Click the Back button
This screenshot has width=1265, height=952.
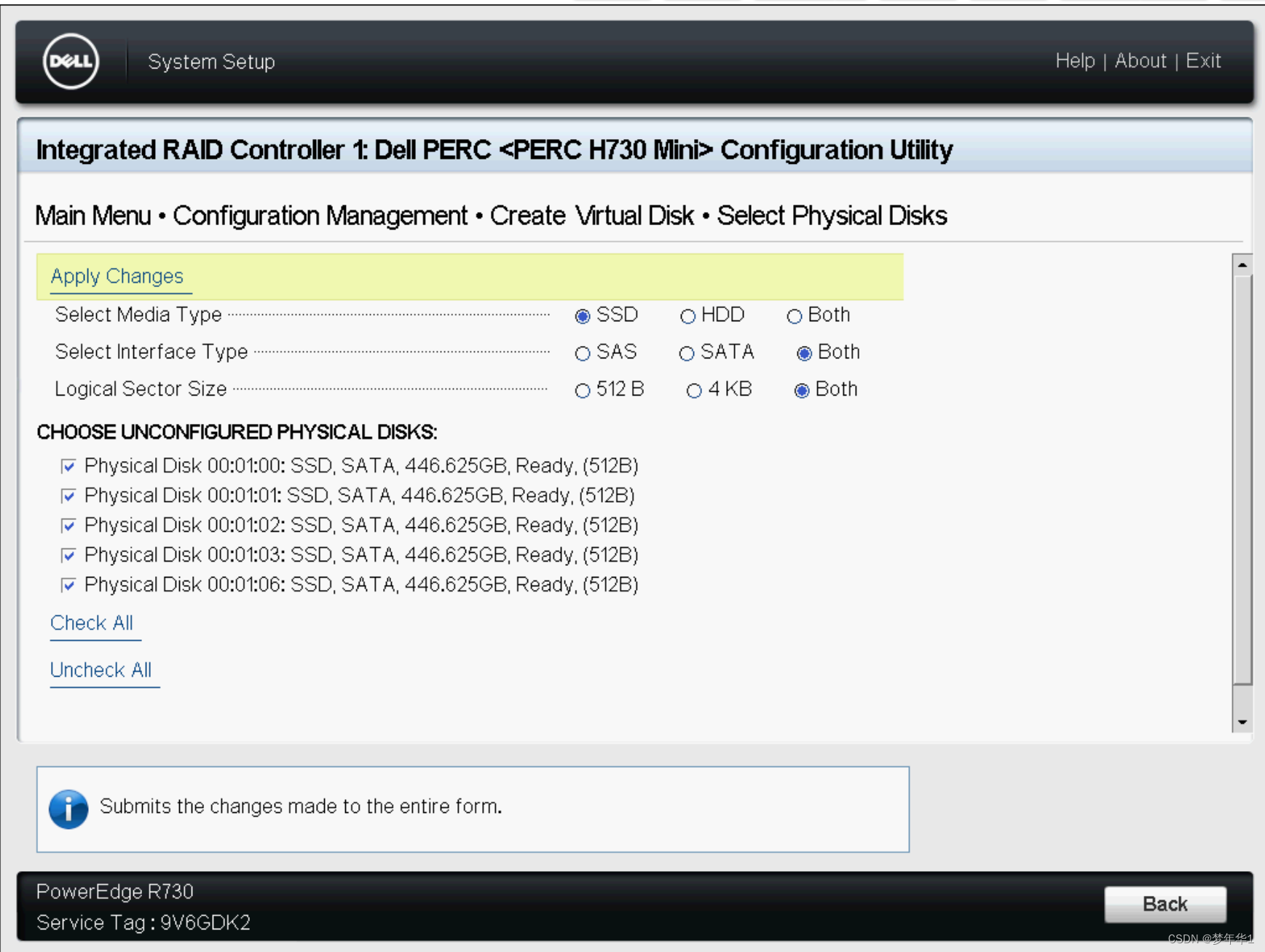coord(1165,904)
